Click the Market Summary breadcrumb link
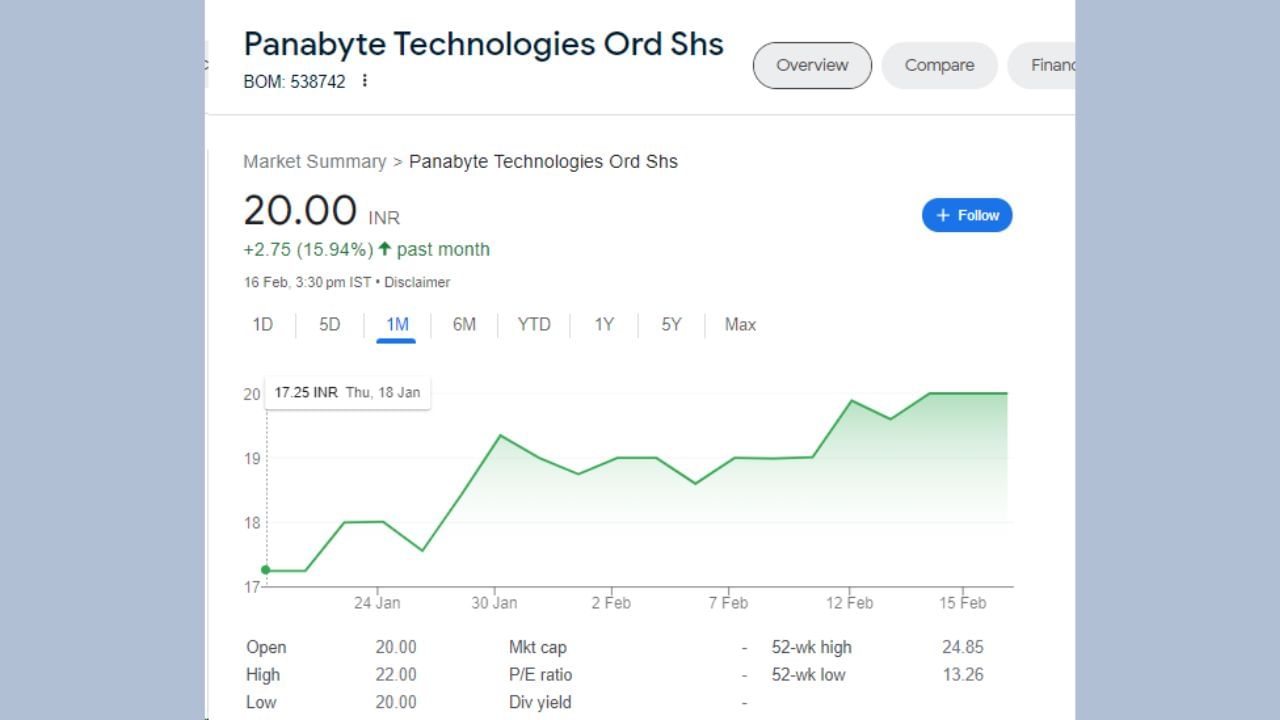Image resolution: width=1280 pixels, height=720 pixels. pyautogui.click(x=315, y=161)
